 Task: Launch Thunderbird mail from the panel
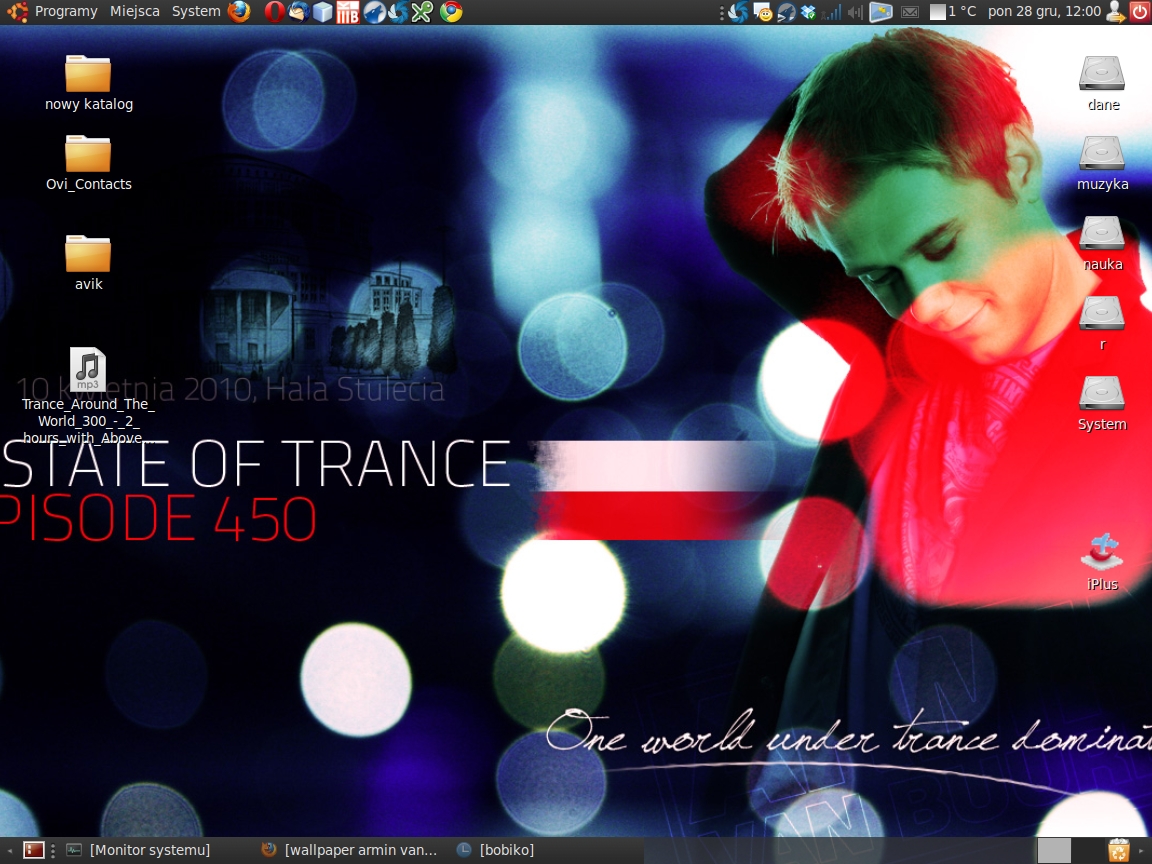point(298,12)
